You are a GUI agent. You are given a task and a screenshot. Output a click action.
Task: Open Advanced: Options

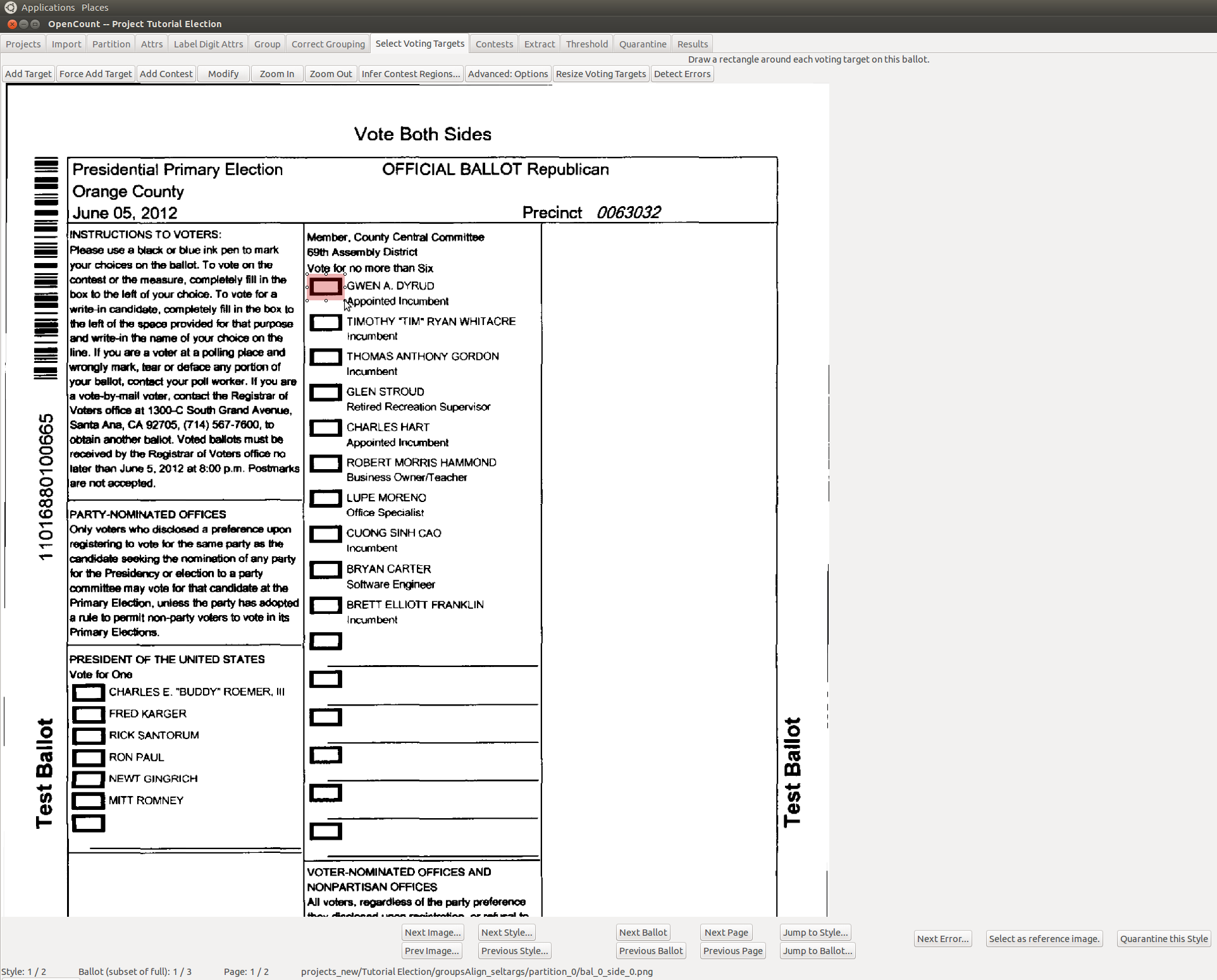508,74
